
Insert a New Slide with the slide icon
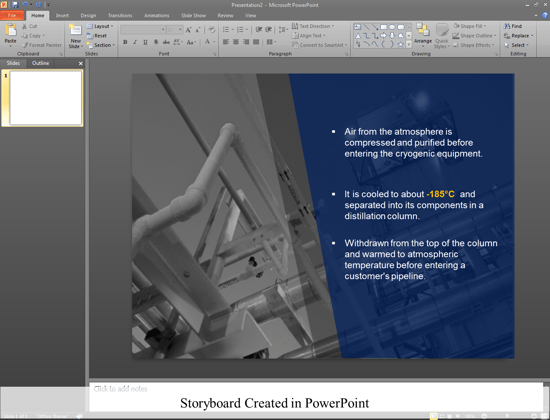tap(75, 30)
